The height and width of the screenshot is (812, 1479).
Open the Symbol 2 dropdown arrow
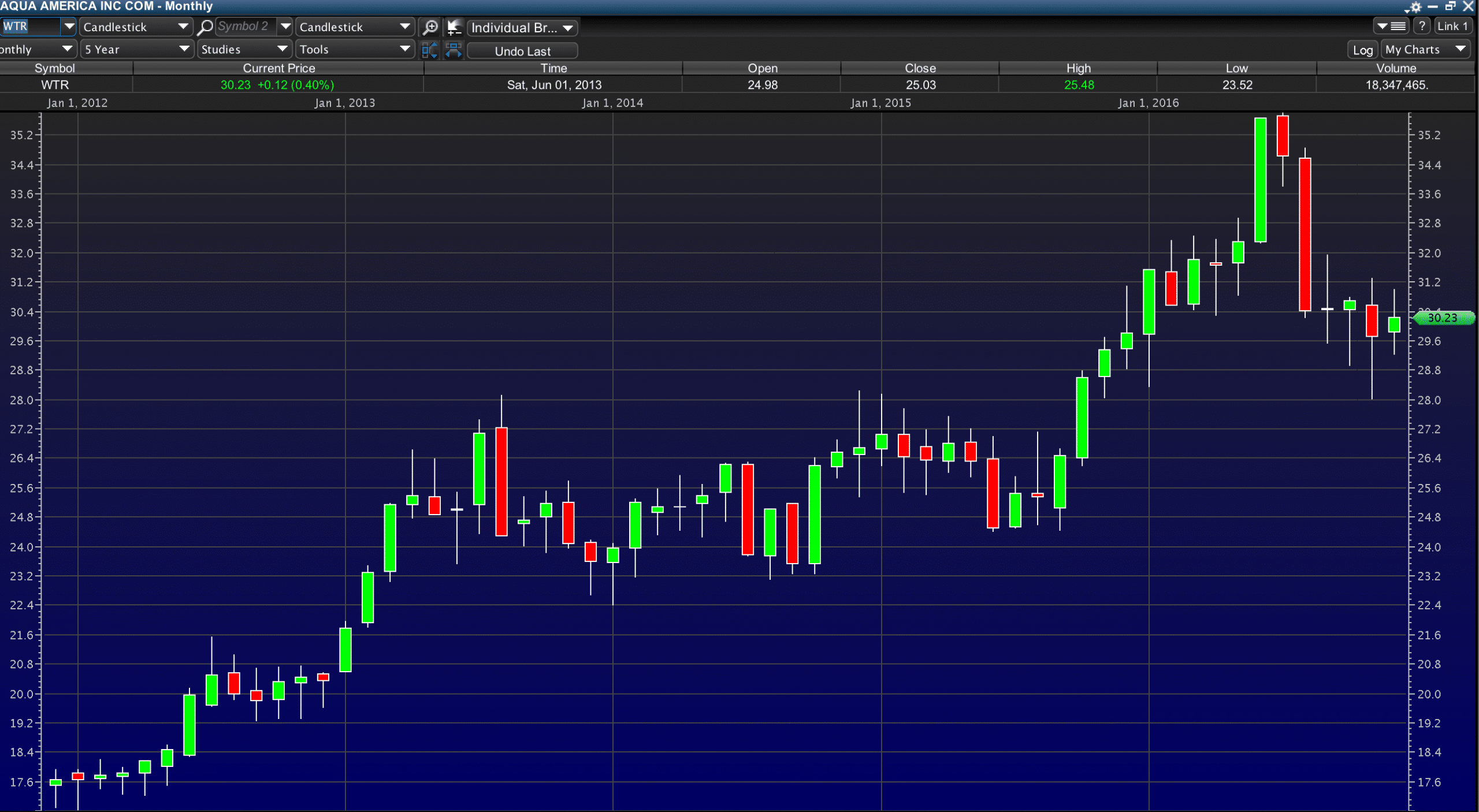(285, 27)
